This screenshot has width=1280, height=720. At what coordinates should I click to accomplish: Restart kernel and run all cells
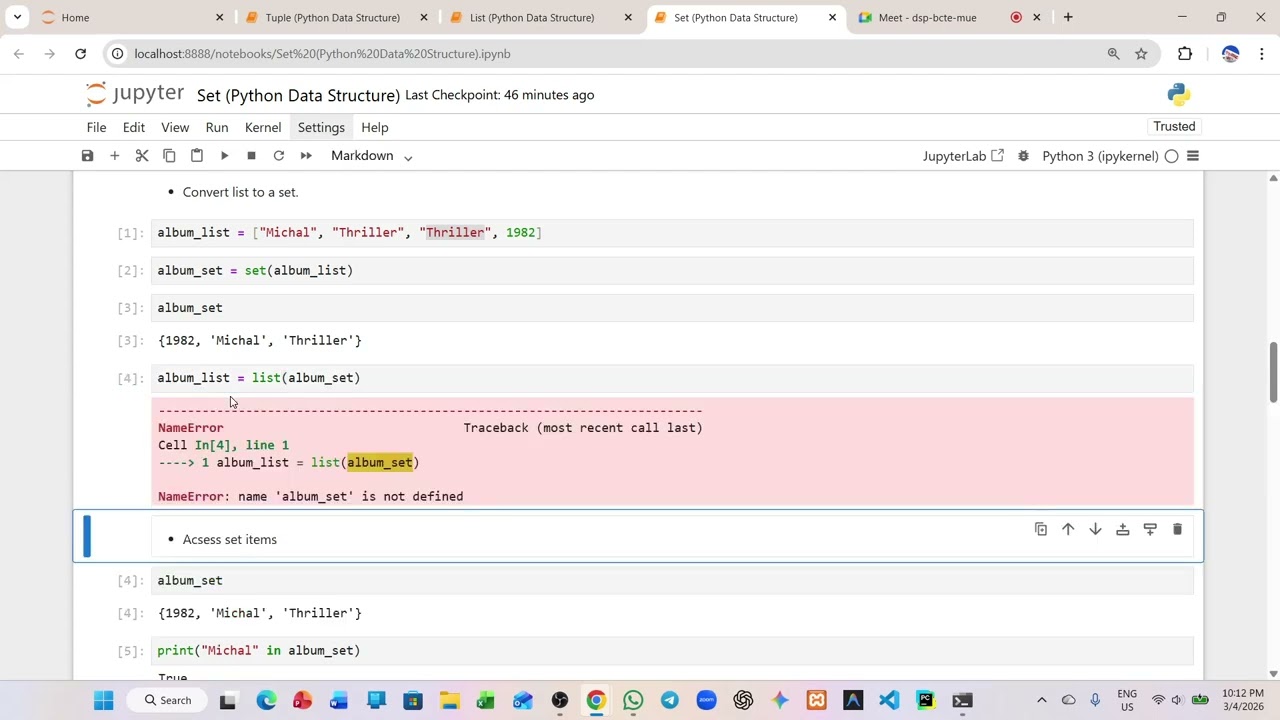[306, 156]
